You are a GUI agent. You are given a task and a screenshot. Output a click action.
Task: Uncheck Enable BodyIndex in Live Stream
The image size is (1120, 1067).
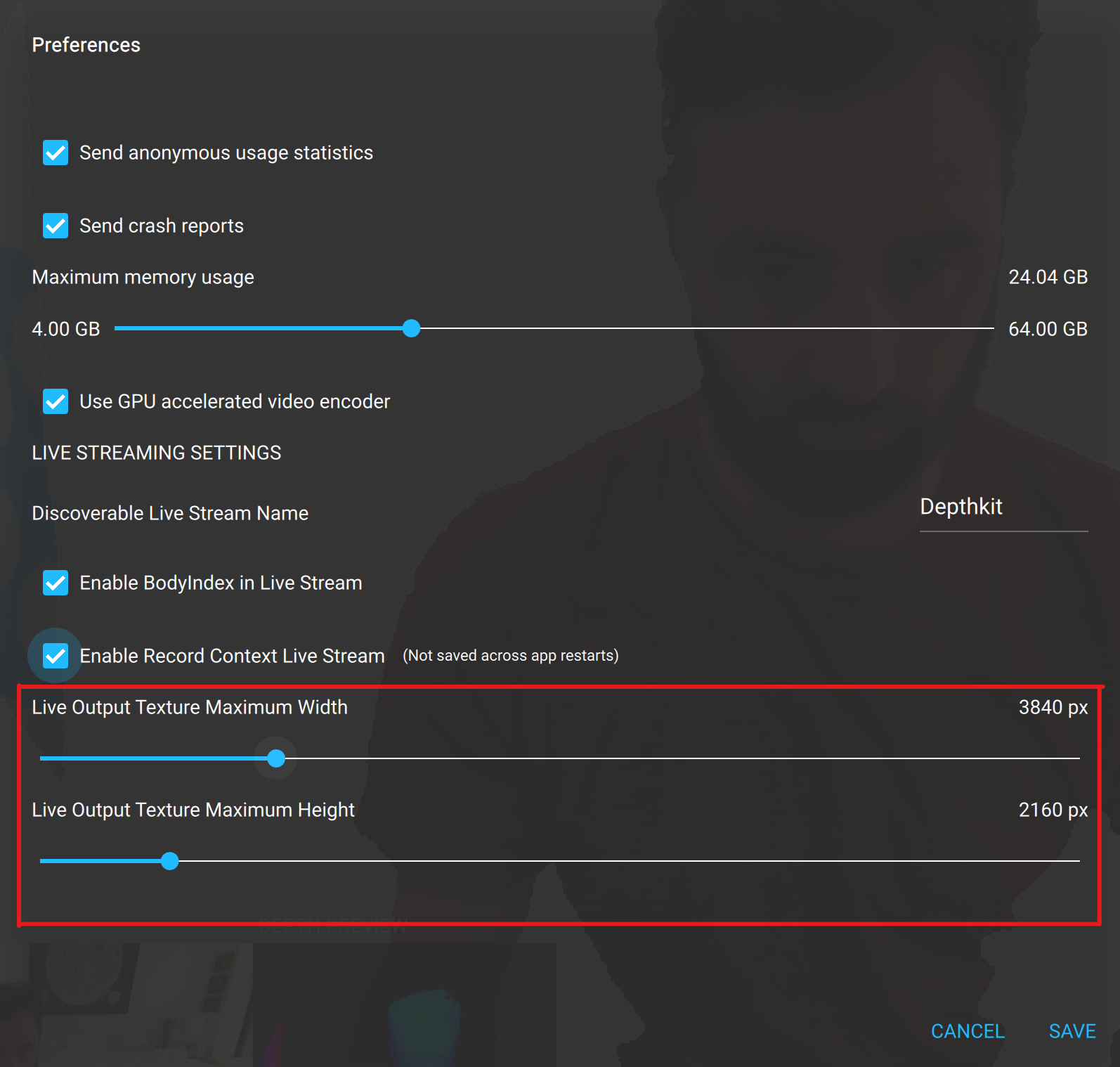tap(56, 583)
